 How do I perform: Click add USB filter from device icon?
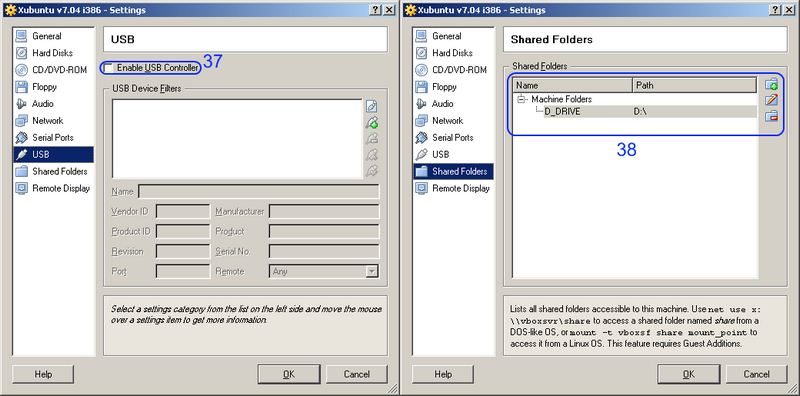[x=372, y=122]
